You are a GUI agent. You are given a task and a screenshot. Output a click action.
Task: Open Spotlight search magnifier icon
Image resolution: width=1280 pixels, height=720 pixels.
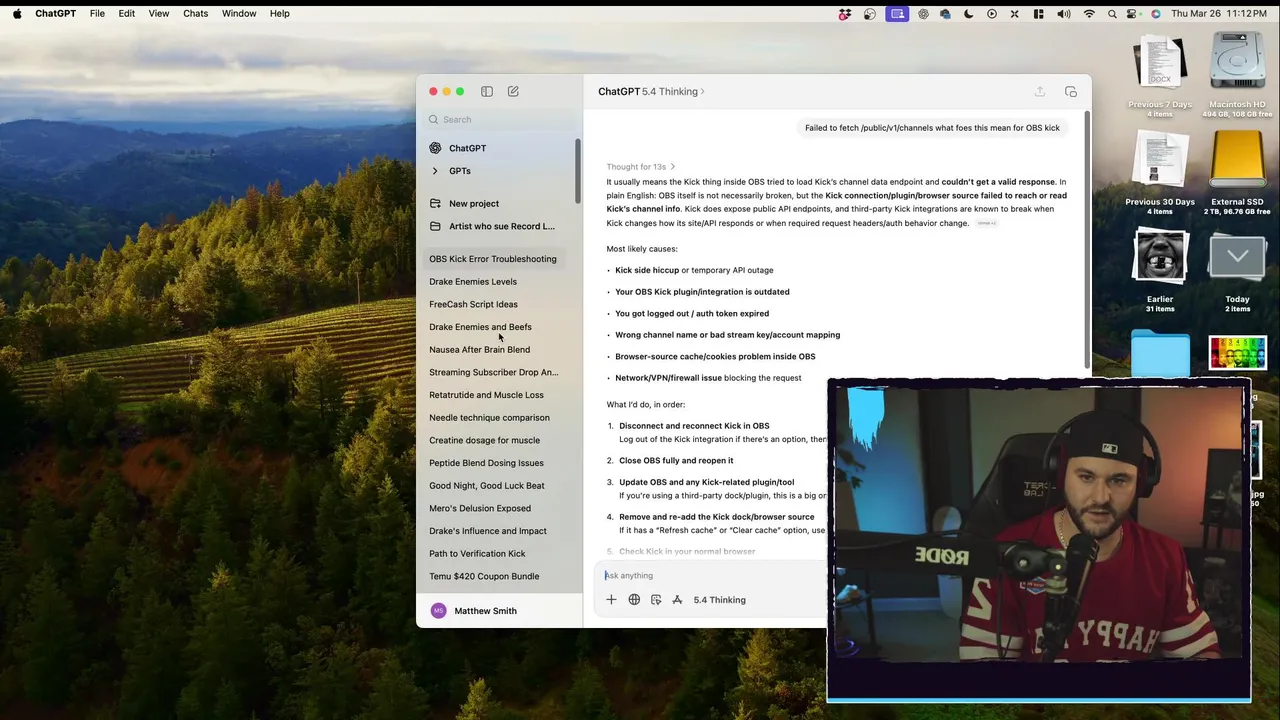1112,14
